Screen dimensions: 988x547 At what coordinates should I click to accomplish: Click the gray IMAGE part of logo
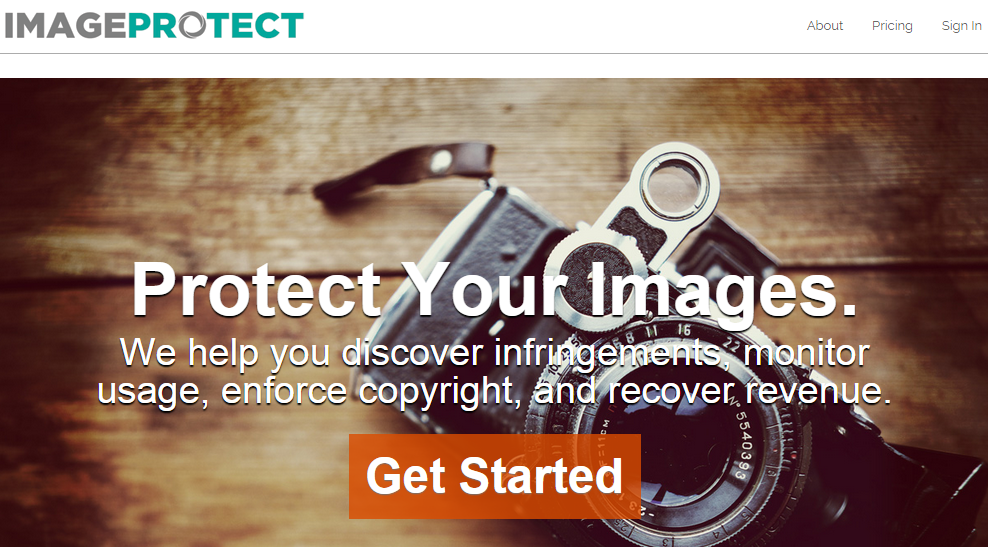click(66, 26)
